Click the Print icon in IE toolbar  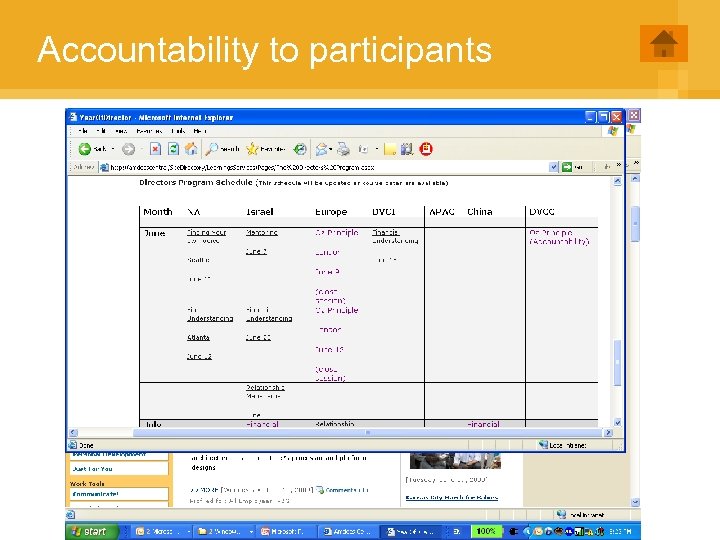343,149
